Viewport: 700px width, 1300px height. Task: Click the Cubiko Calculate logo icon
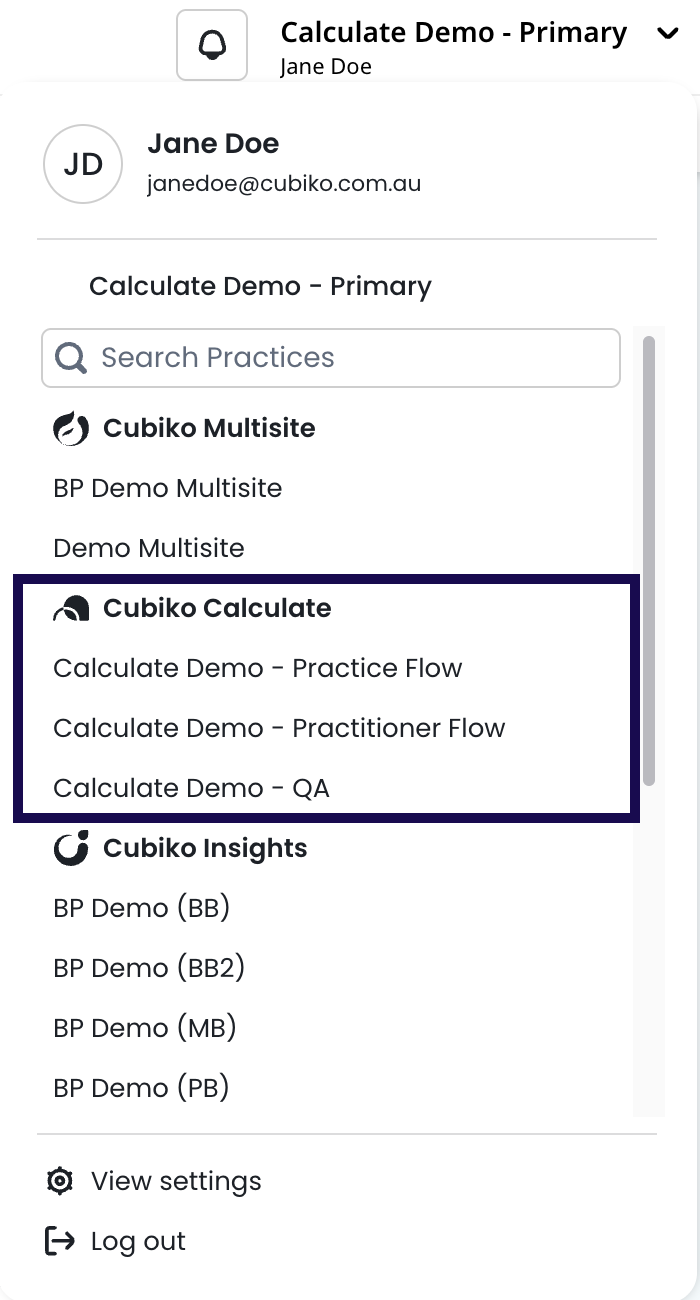tap(71, 609)
